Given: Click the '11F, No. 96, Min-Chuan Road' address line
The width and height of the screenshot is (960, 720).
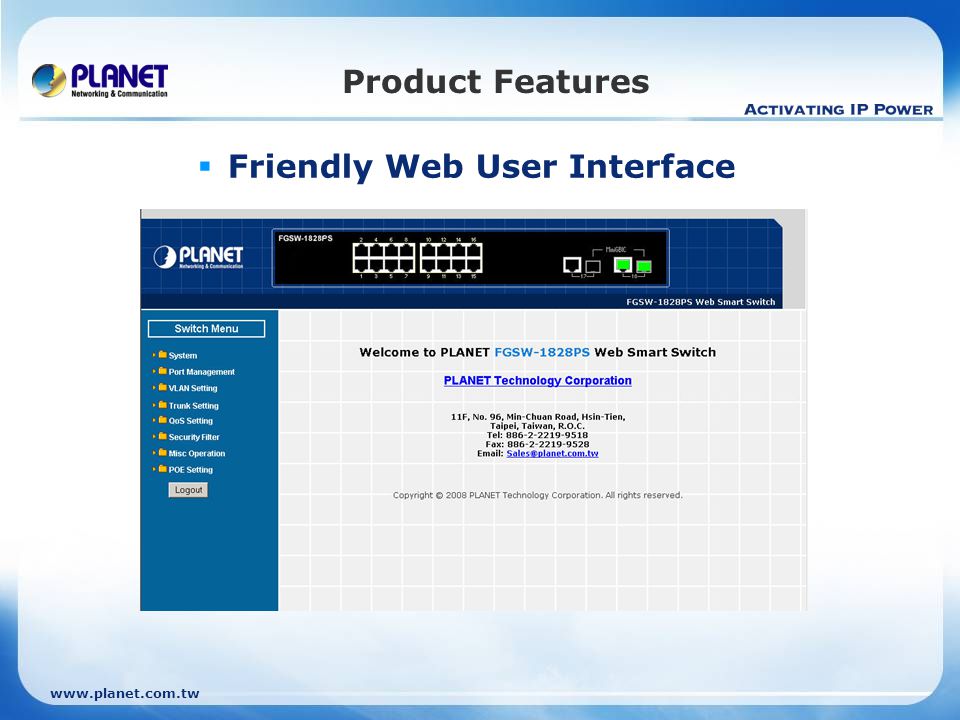Looking at the screenshot, I should coord(538,417).
